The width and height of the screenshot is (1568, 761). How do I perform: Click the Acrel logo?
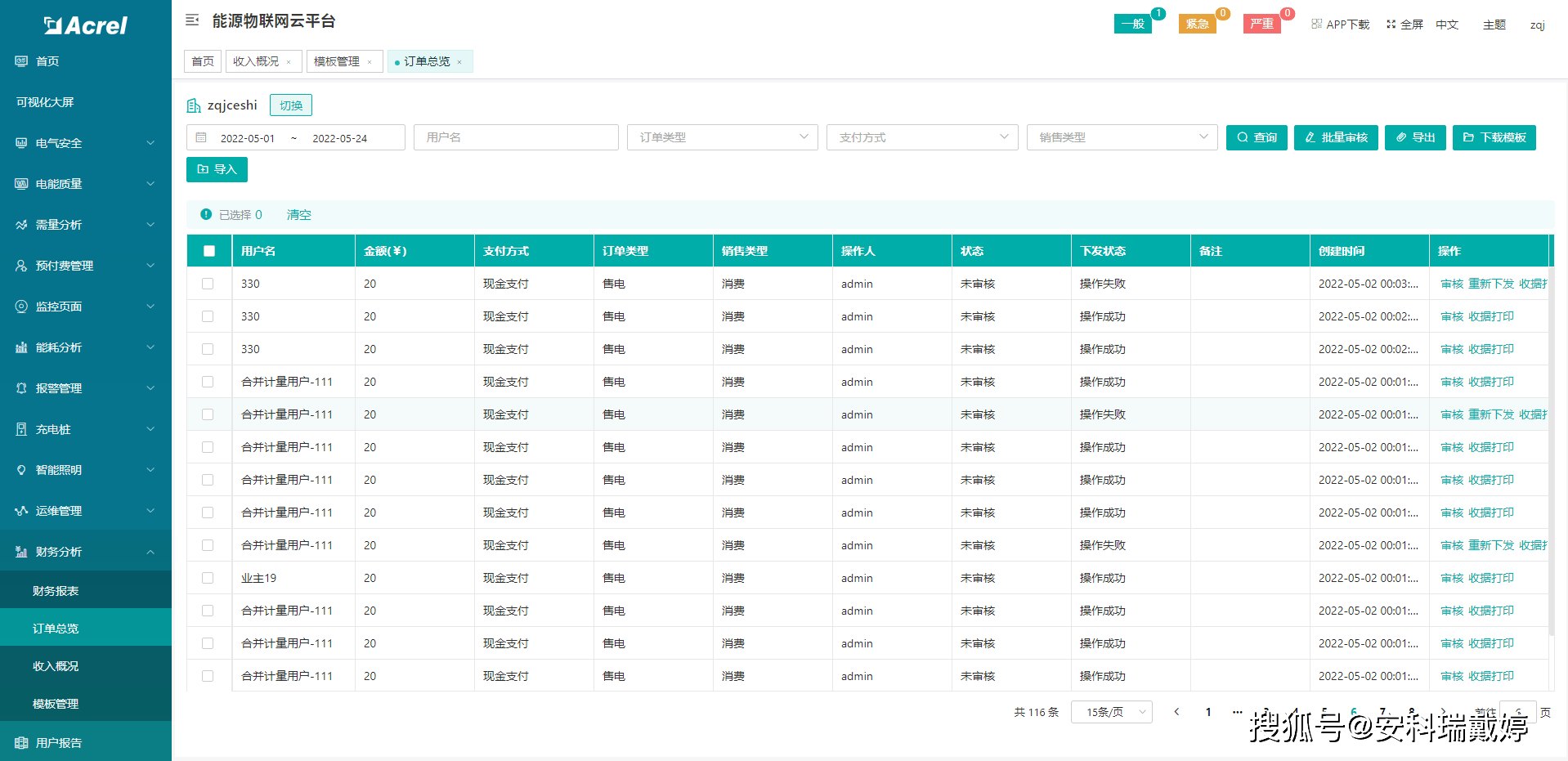click(86, 26)
